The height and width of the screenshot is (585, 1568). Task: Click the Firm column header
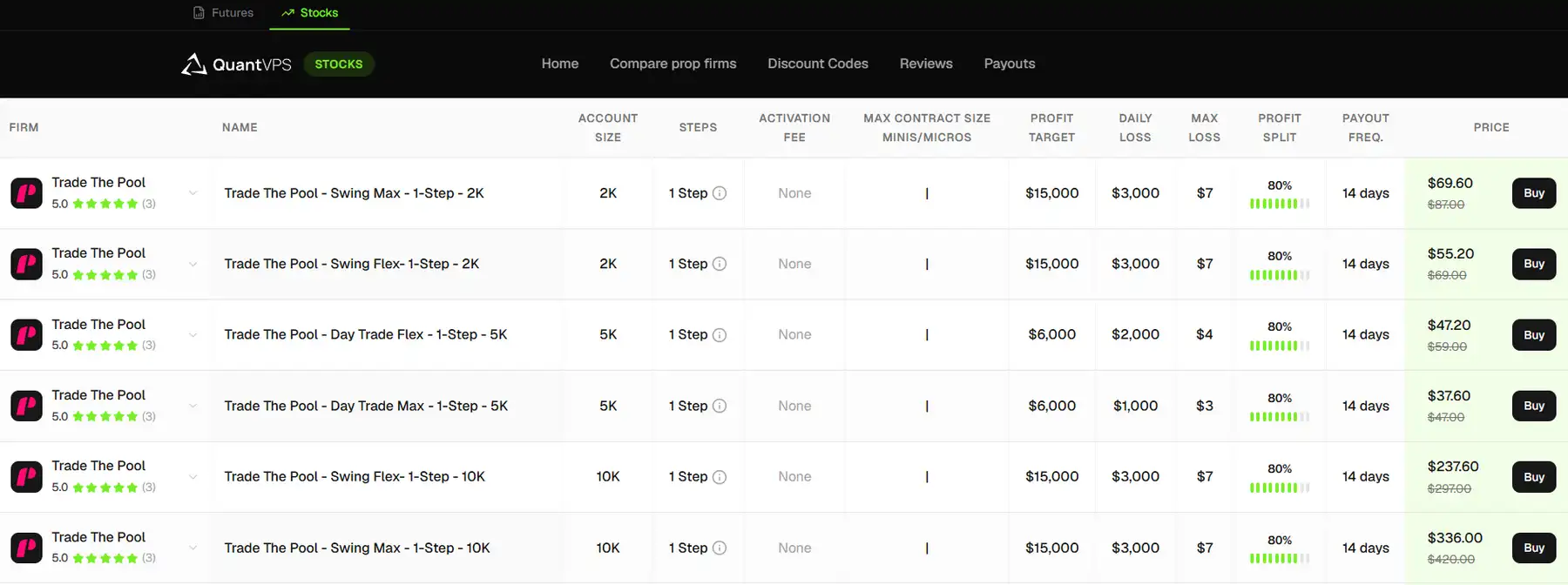[x=24, y=127]
